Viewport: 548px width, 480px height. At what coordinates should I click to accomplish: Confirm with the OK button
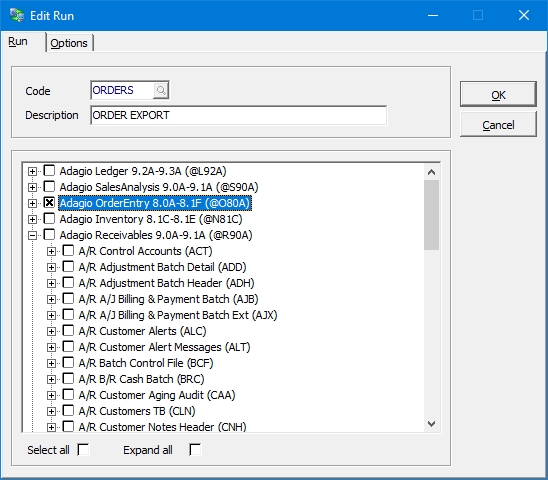(498, 94)
